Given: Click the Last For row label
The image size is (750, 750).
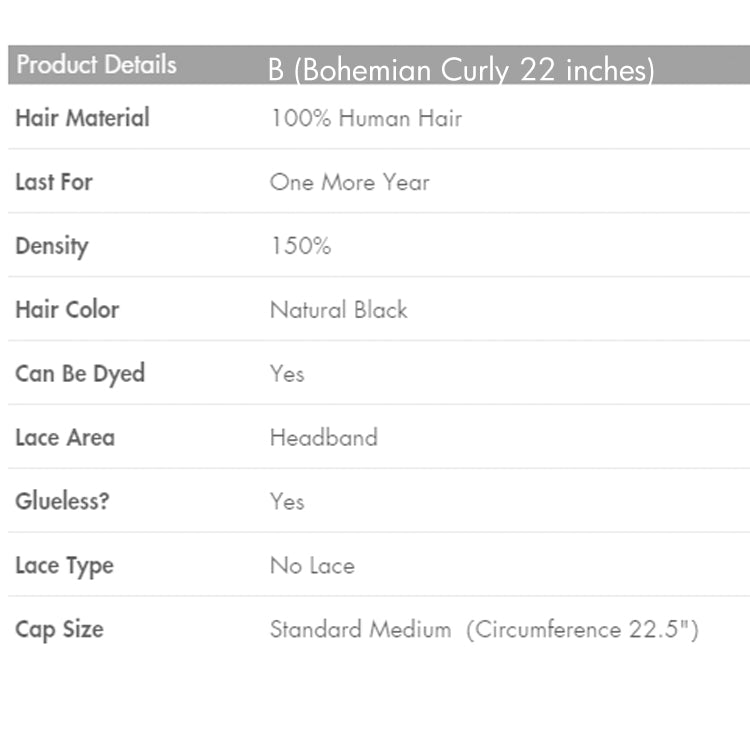Looking at the screenshot, I should coord(54,182).
